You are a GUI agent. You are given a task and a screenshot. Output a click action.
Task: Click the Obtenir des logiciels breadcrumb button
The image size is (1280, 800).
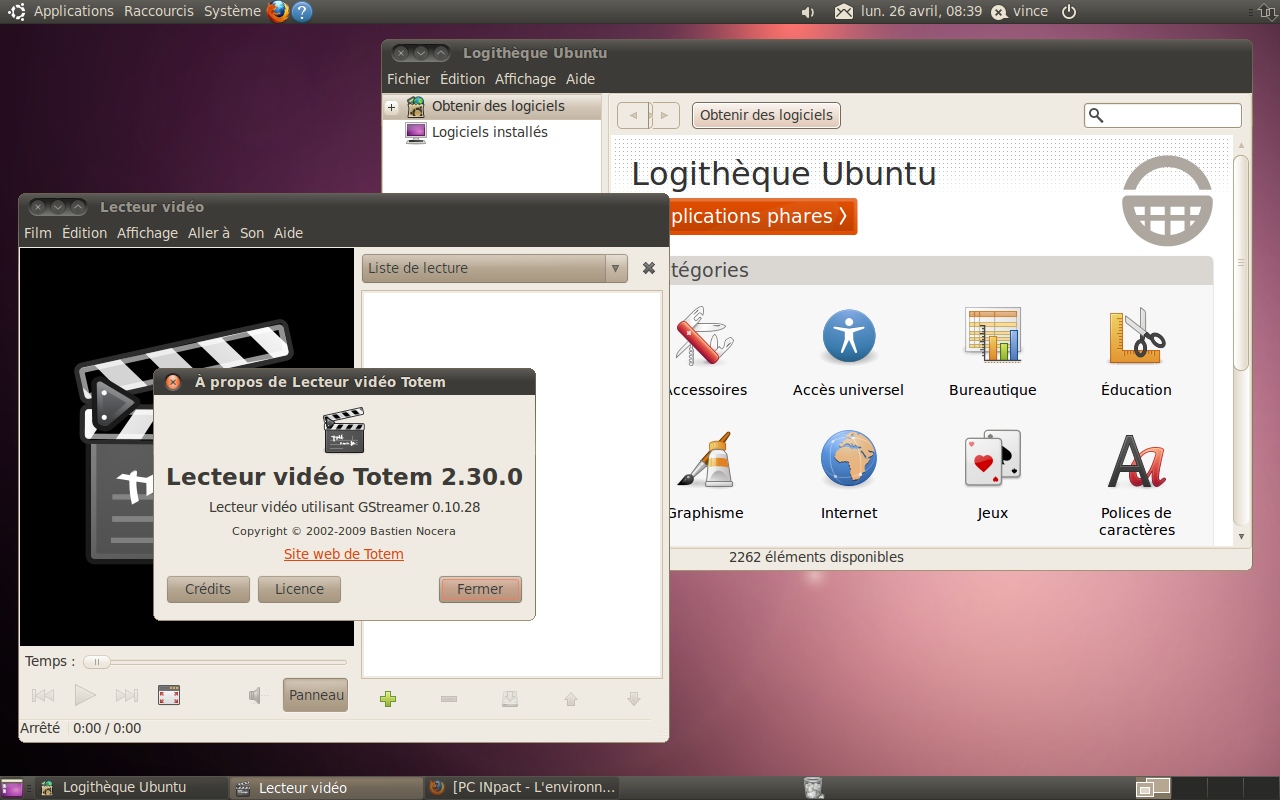coord(766,115)
